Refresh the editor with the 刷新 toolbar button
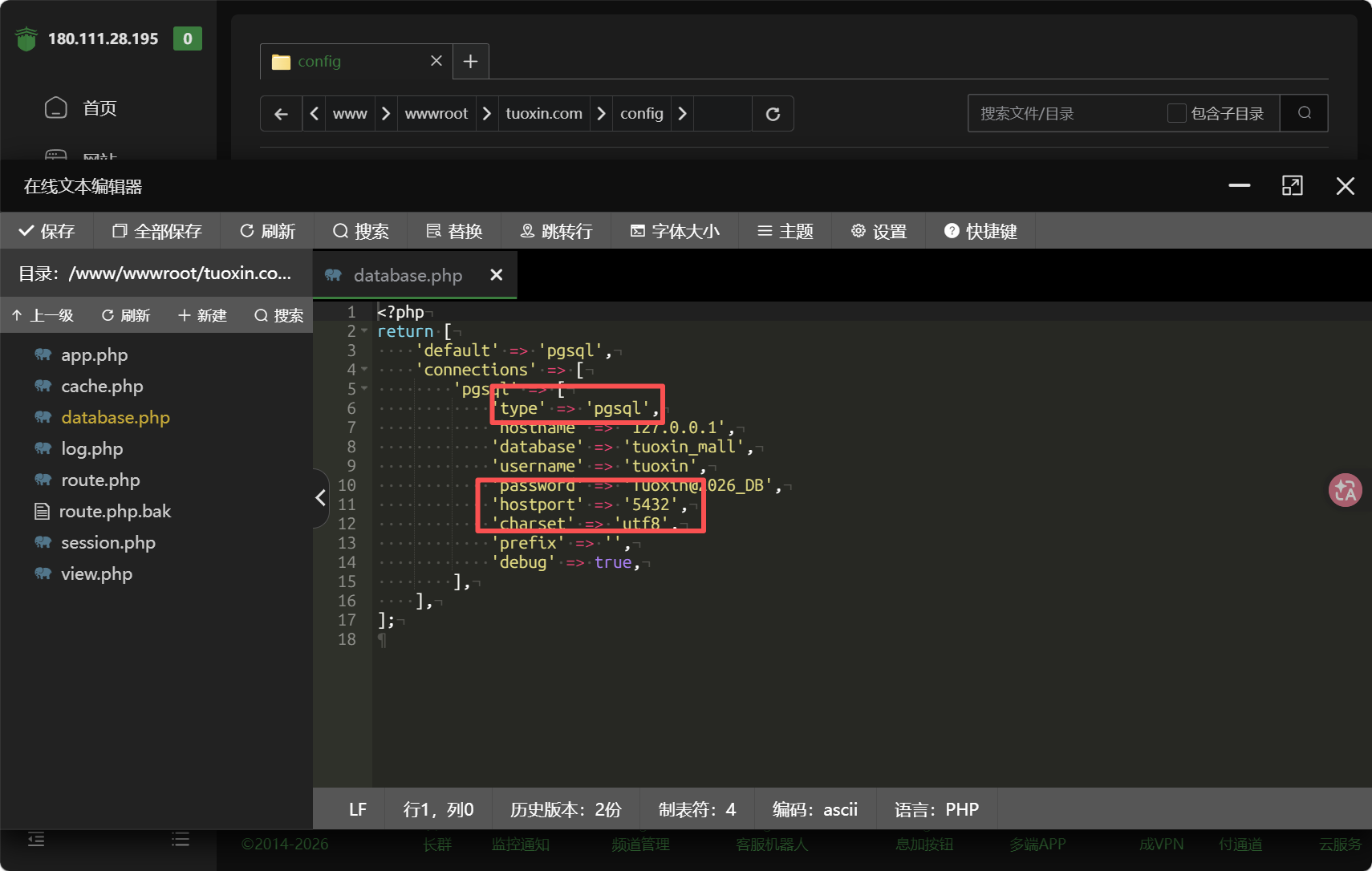 pyautogui.click(x=267, y=231)
